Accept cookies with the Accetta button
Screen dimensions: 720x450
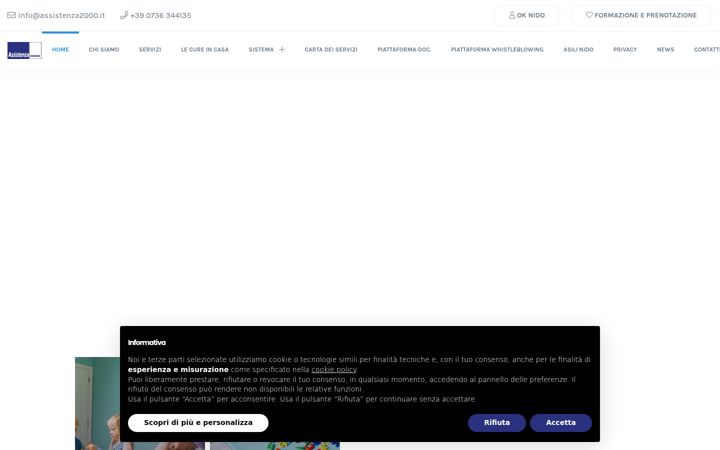561,423
